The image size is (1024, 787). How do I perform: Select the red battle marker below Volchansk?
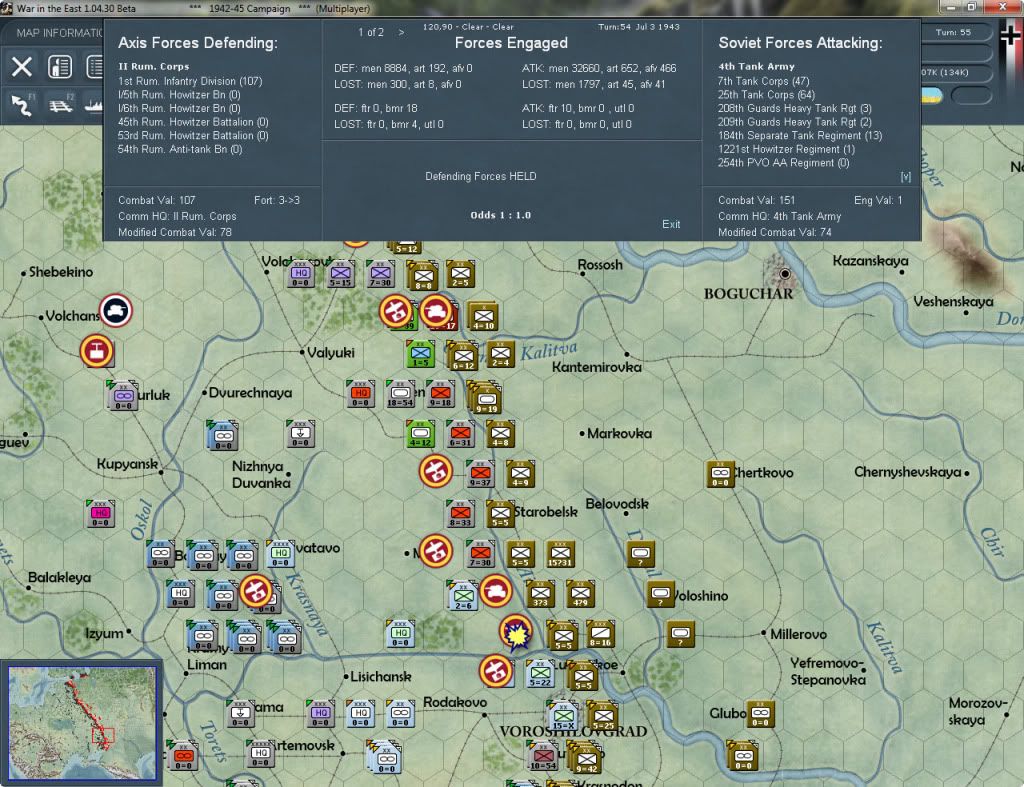(97, 351)
